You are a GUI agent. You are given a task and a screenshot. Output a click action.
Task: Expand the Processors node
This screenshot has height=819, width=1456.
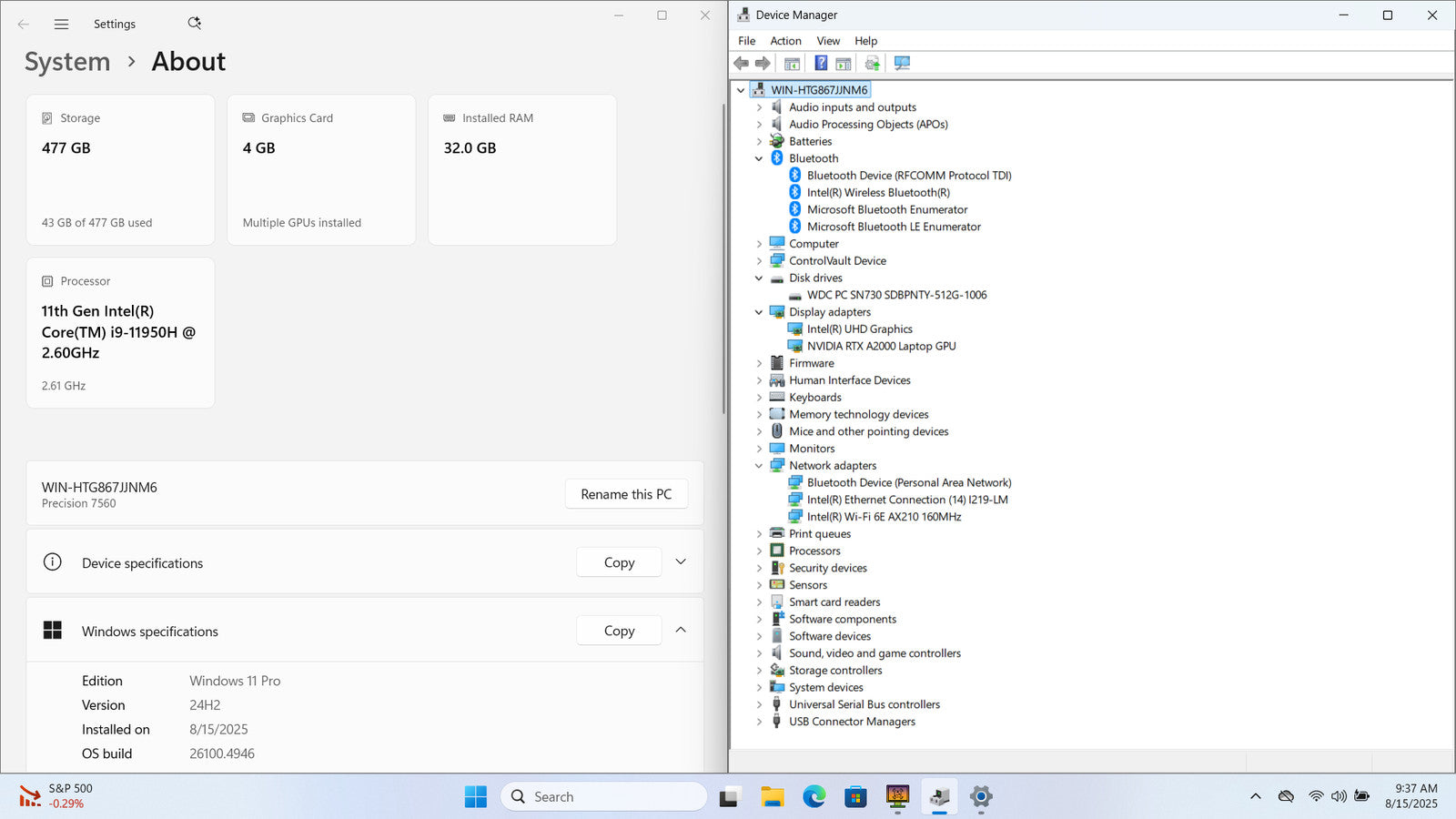[759, 551]
